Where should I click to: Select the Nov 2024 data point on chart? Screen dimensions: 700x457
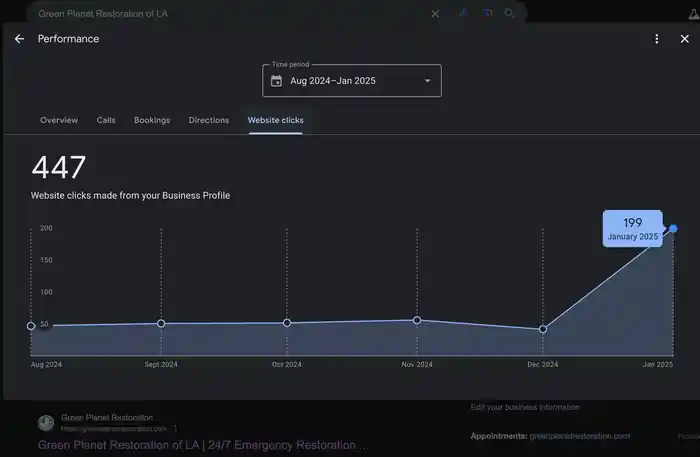(x=417, y=320)
